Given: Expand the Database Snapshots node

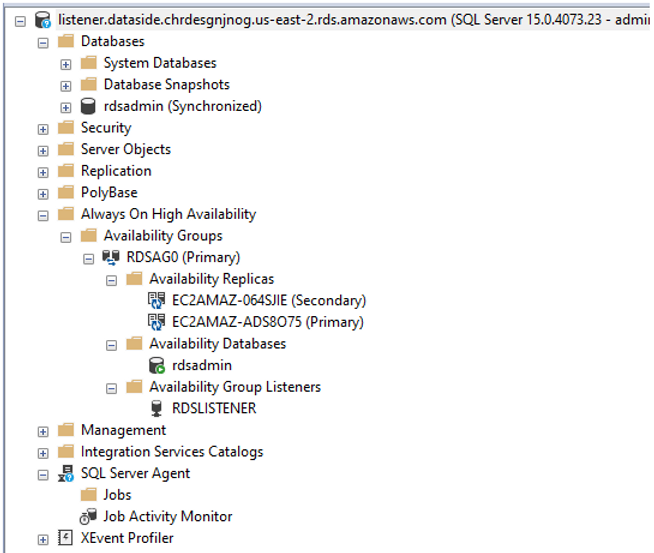Looking at the screenshot, I should (x=65, y=86).
